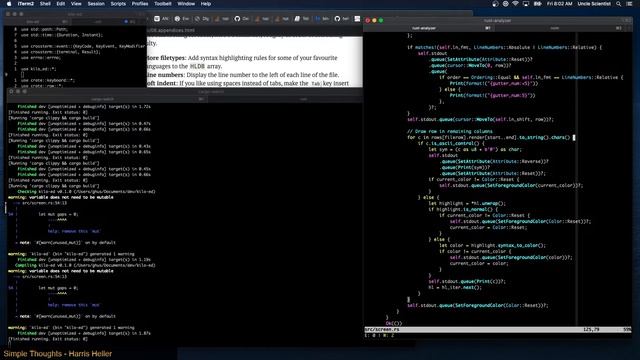
Task: Click the first circular menu bar status icon
Action: point(495,4)
